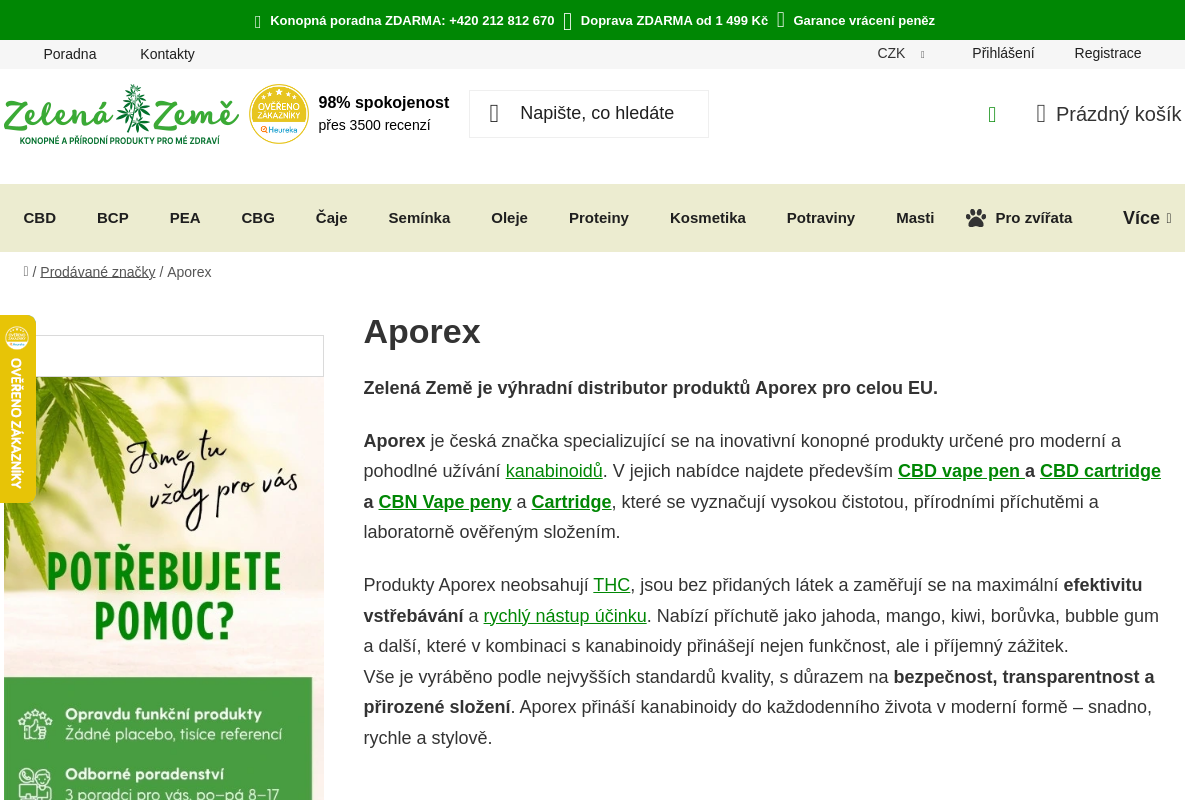1200x800 pixels.
Task: Click the Aporex breadcrumb text
Action: (x=189, y=272)
